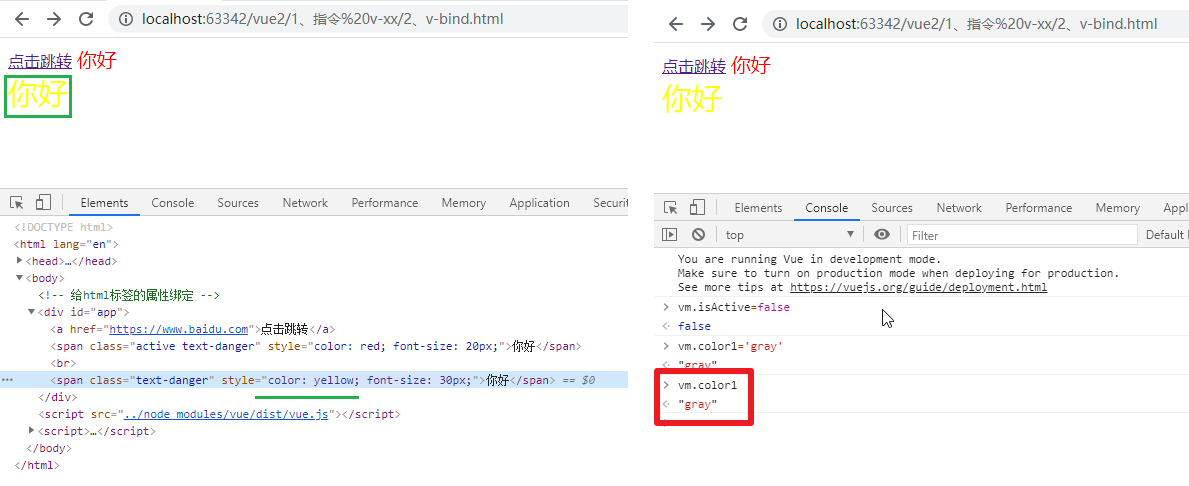Image resolution: width=1189 pixels, height=486 pixels.
Task: Open Elements tab in right DevTools
Action: (758, 208)
